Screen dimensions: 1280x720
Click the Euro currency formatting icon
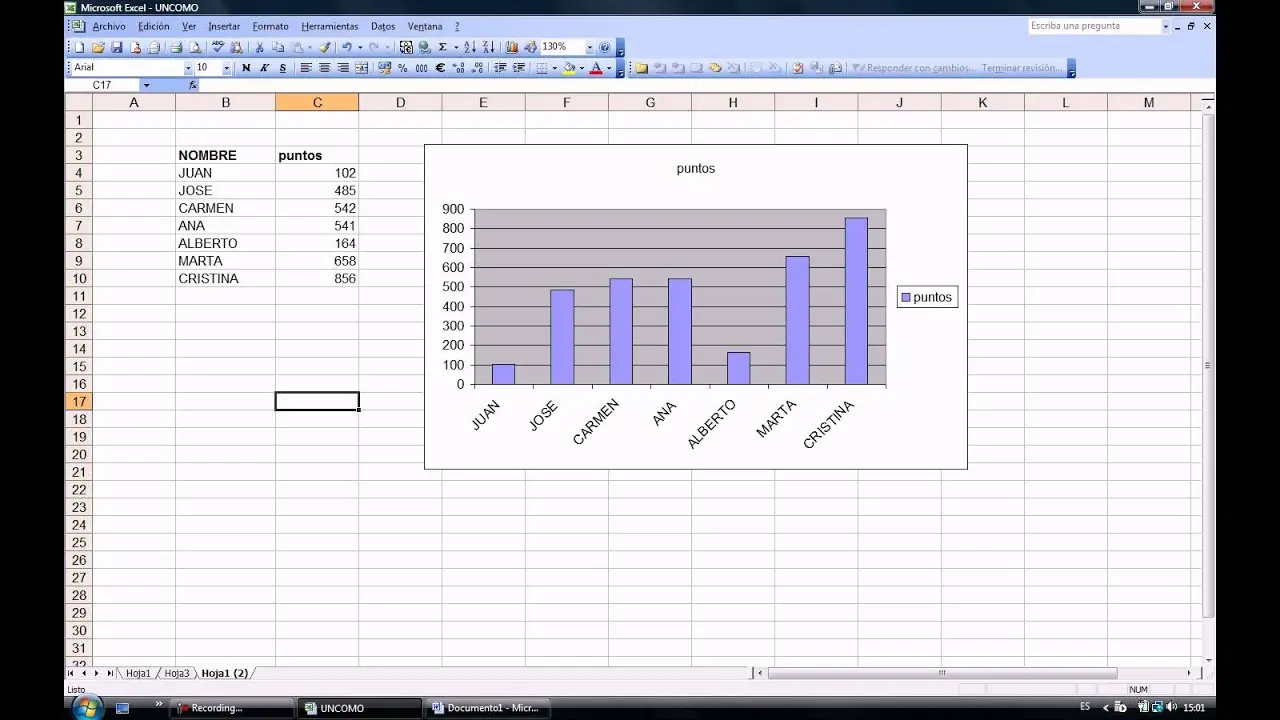point(440,68)
